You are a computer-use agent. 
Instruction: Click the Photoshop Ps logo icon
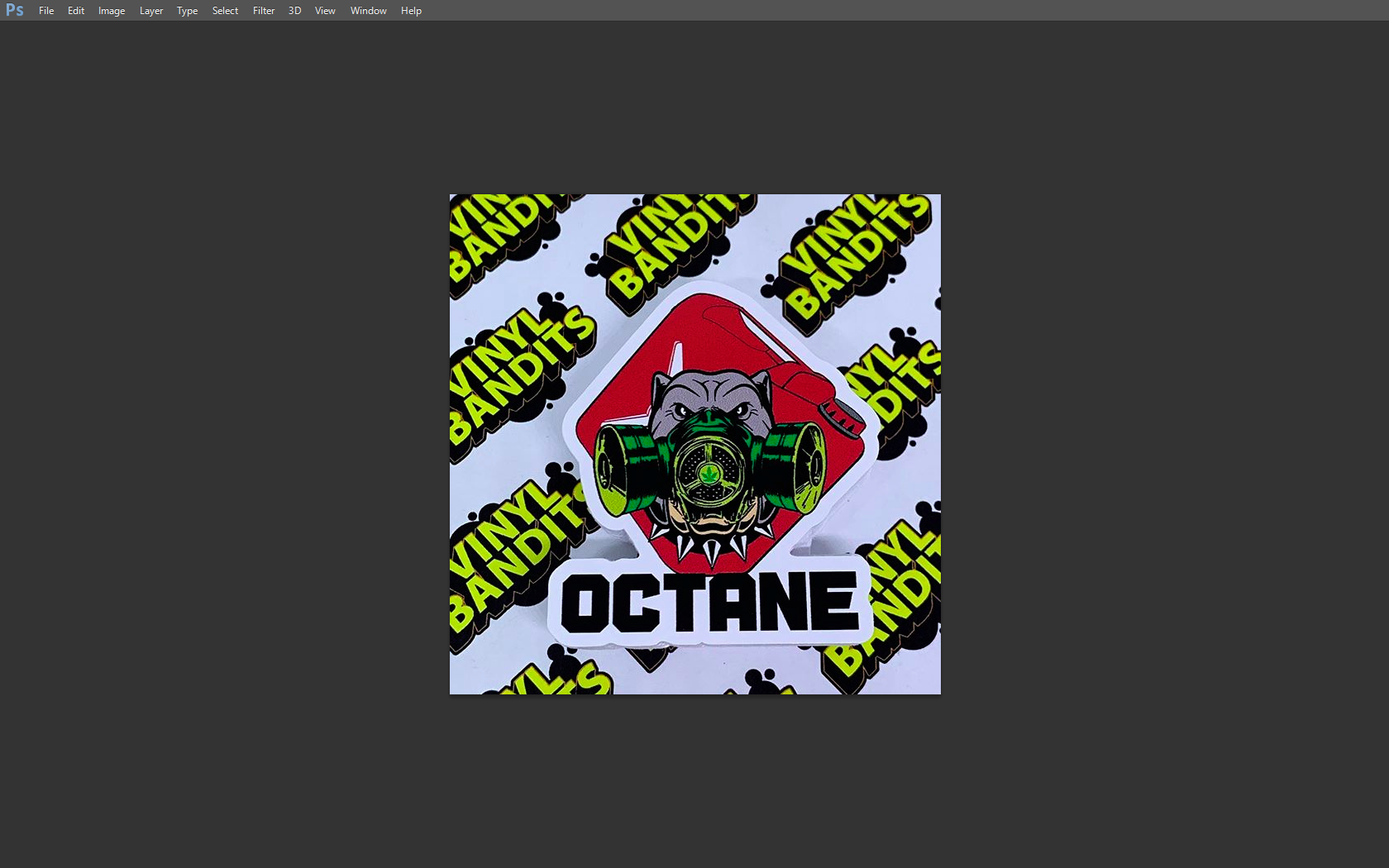click(x=15, y=10)
